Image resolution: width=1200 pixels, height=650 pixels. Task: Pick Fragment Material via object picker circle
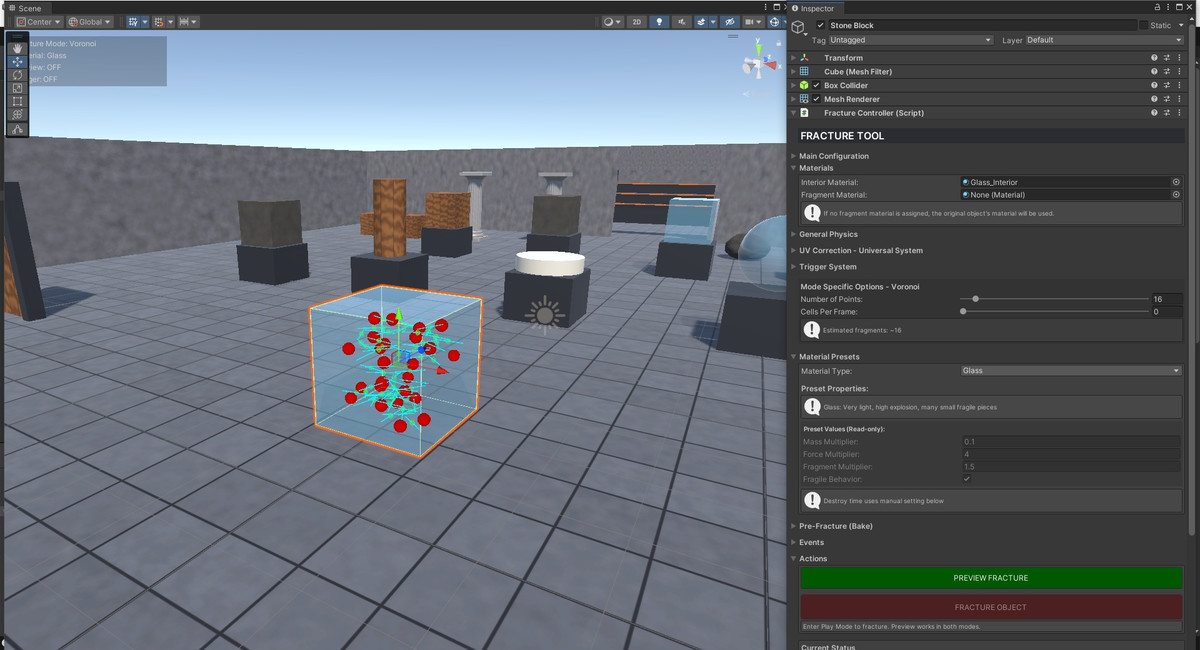click(x=1176, y=195)
